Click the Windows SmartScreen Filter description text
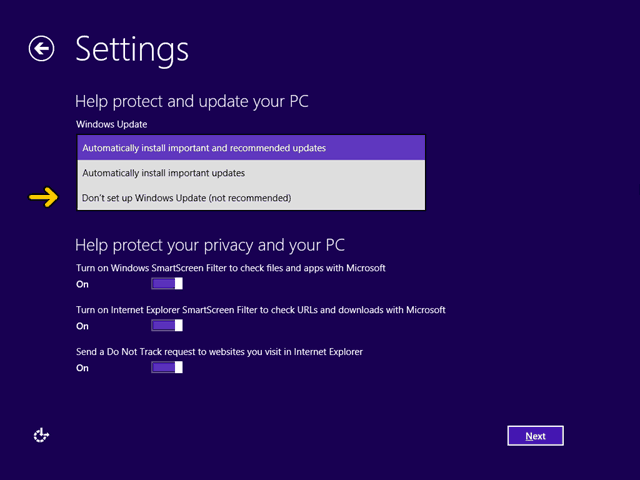The width and height of the screenshot is (640, 480). pos(231,268)
